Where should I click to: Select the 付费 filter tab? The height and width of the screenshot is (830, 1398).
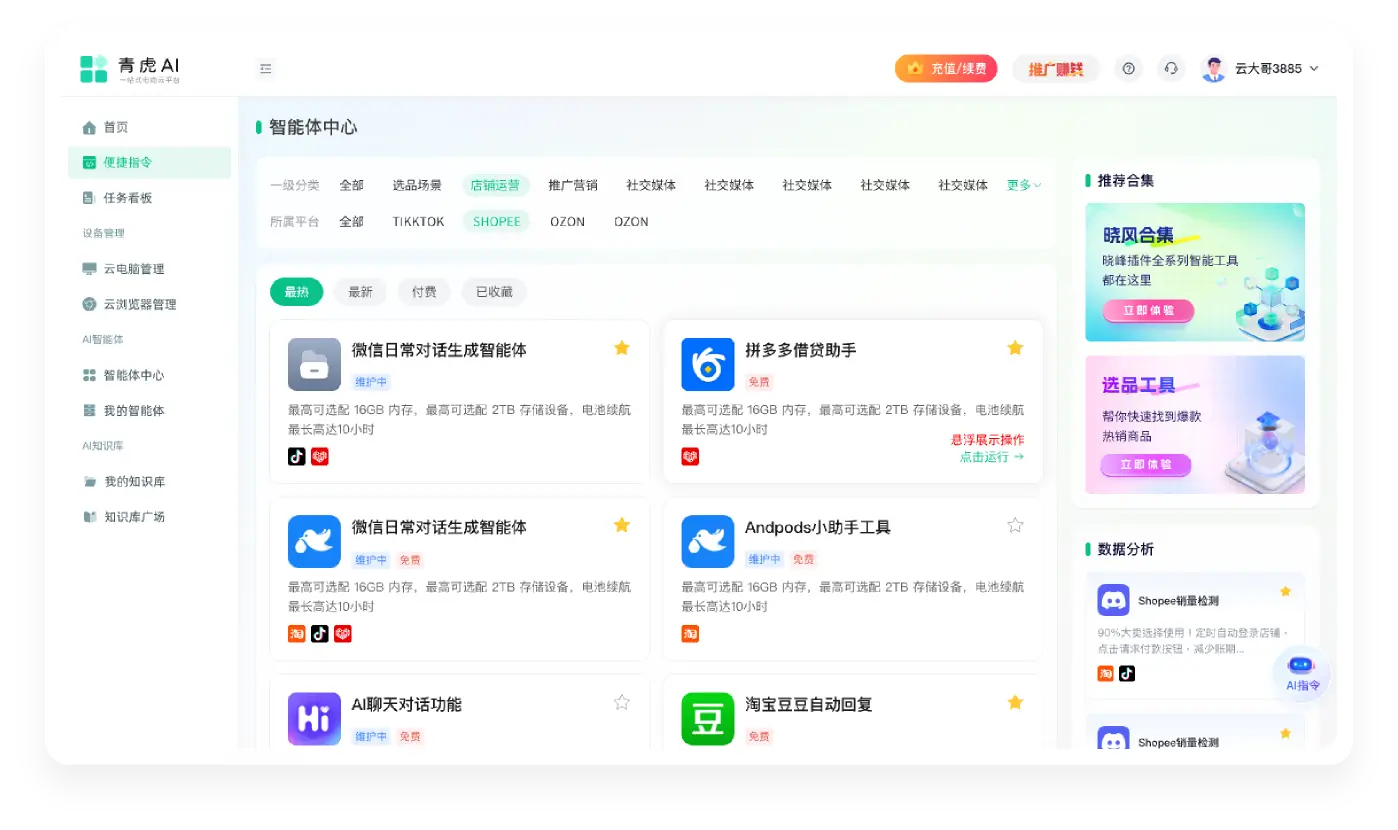pos(424,292)
